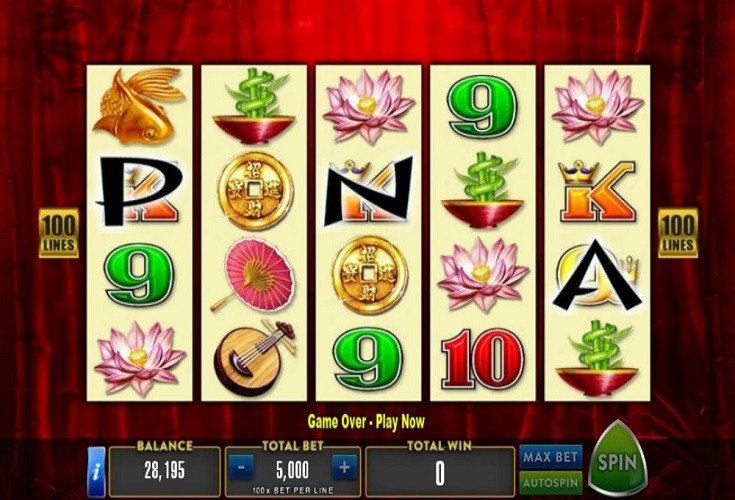Screen dimensions: 735x500
Task: Click the MAX BET button
Action: (551, 457)
